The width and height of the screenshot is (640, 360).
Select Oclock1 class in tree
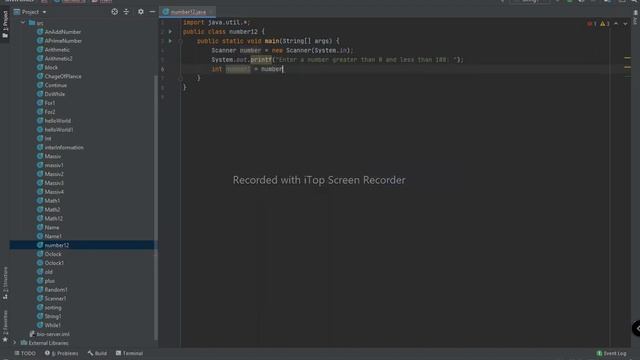pyautogui.click(x=51, y=263)
